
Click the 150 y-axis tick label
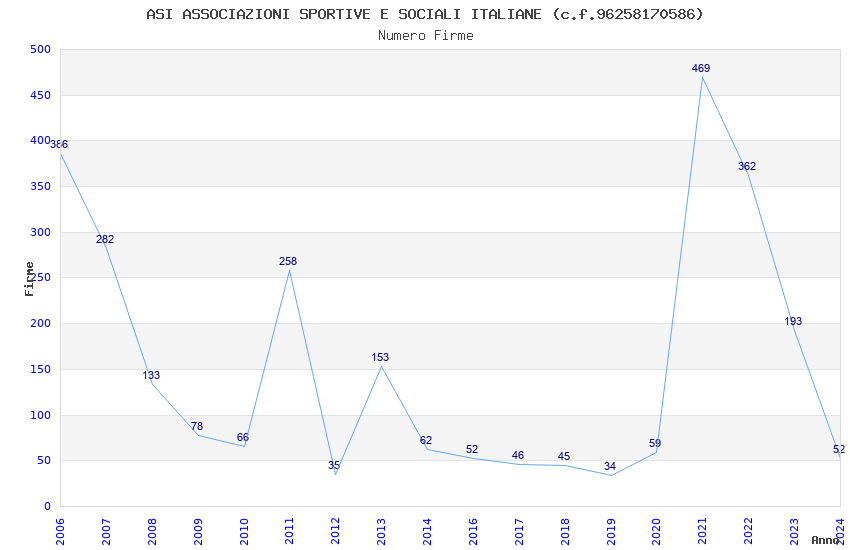[x=40, y=369]
